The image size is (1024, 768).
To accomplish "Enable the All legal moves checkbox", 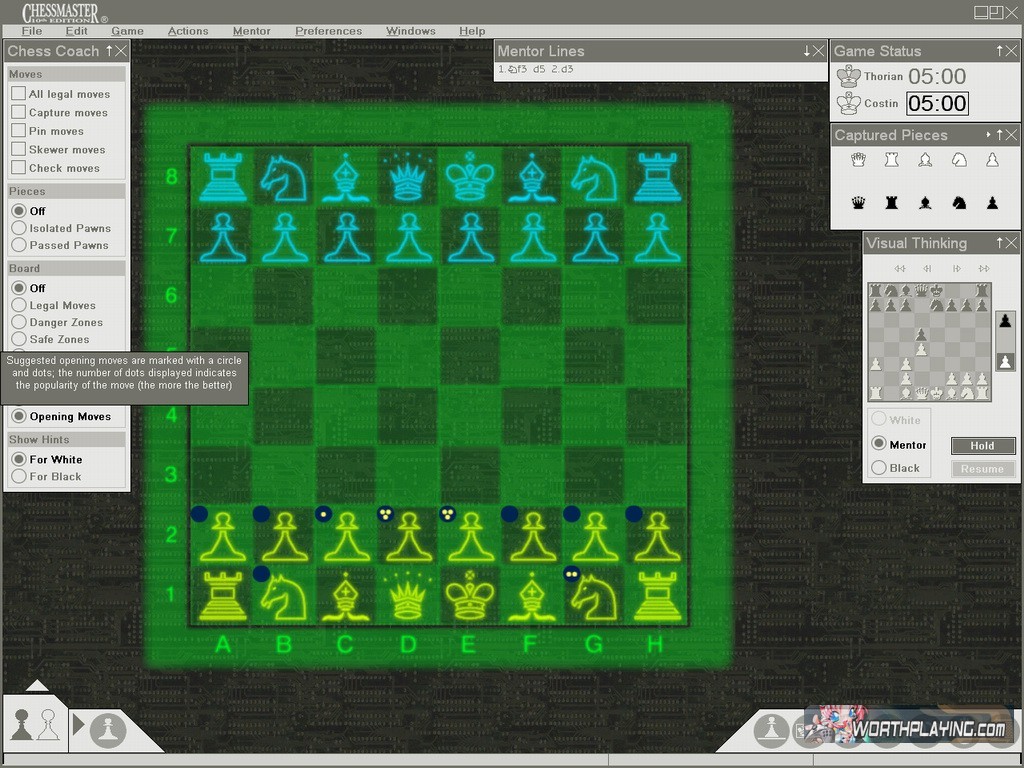I will point(18,94).
